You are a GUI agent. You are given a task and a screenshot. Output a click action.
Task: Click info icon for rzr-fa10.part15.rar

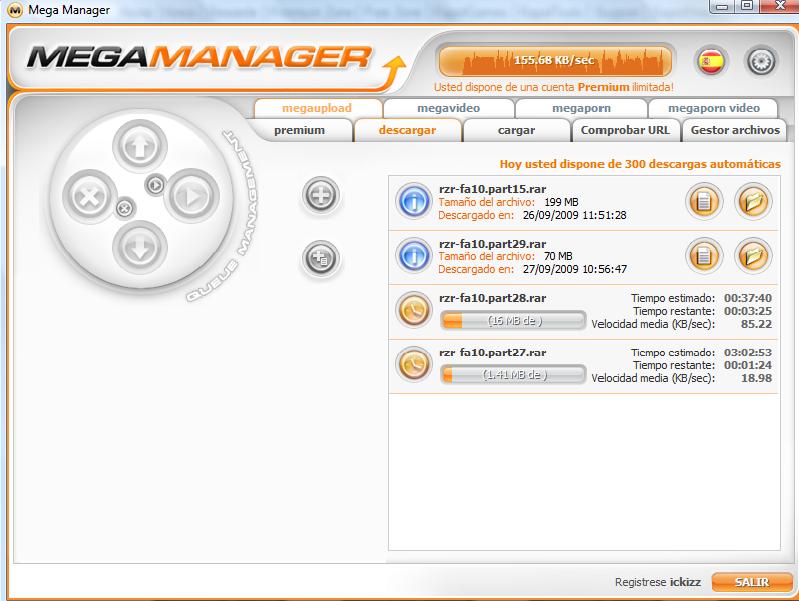[x=413, y=201]
